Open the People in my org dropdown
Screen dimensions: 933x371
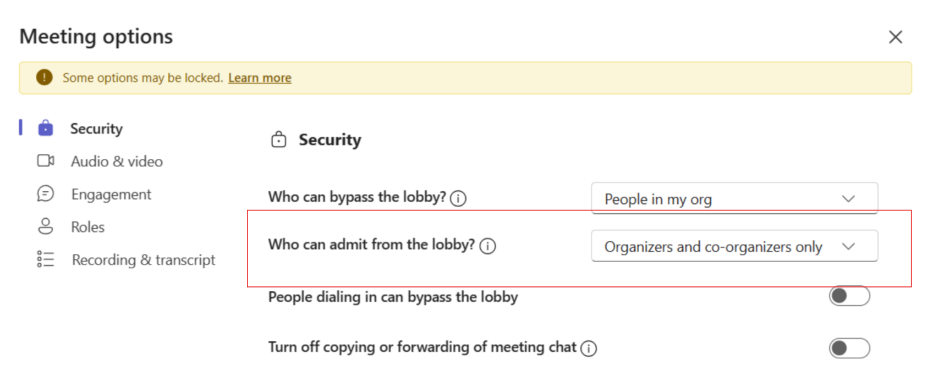(x=734, y=199)
